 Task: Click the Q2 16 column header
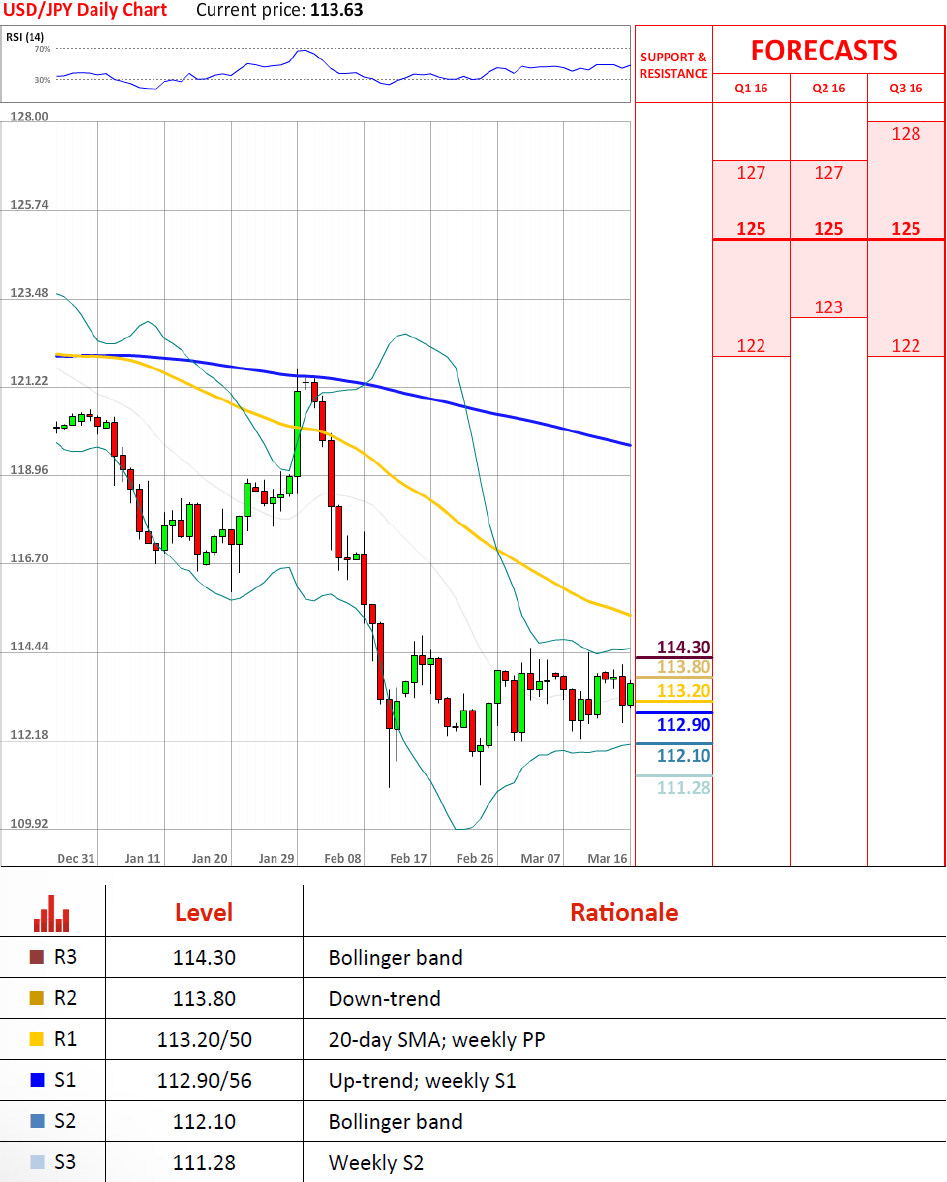829,88
